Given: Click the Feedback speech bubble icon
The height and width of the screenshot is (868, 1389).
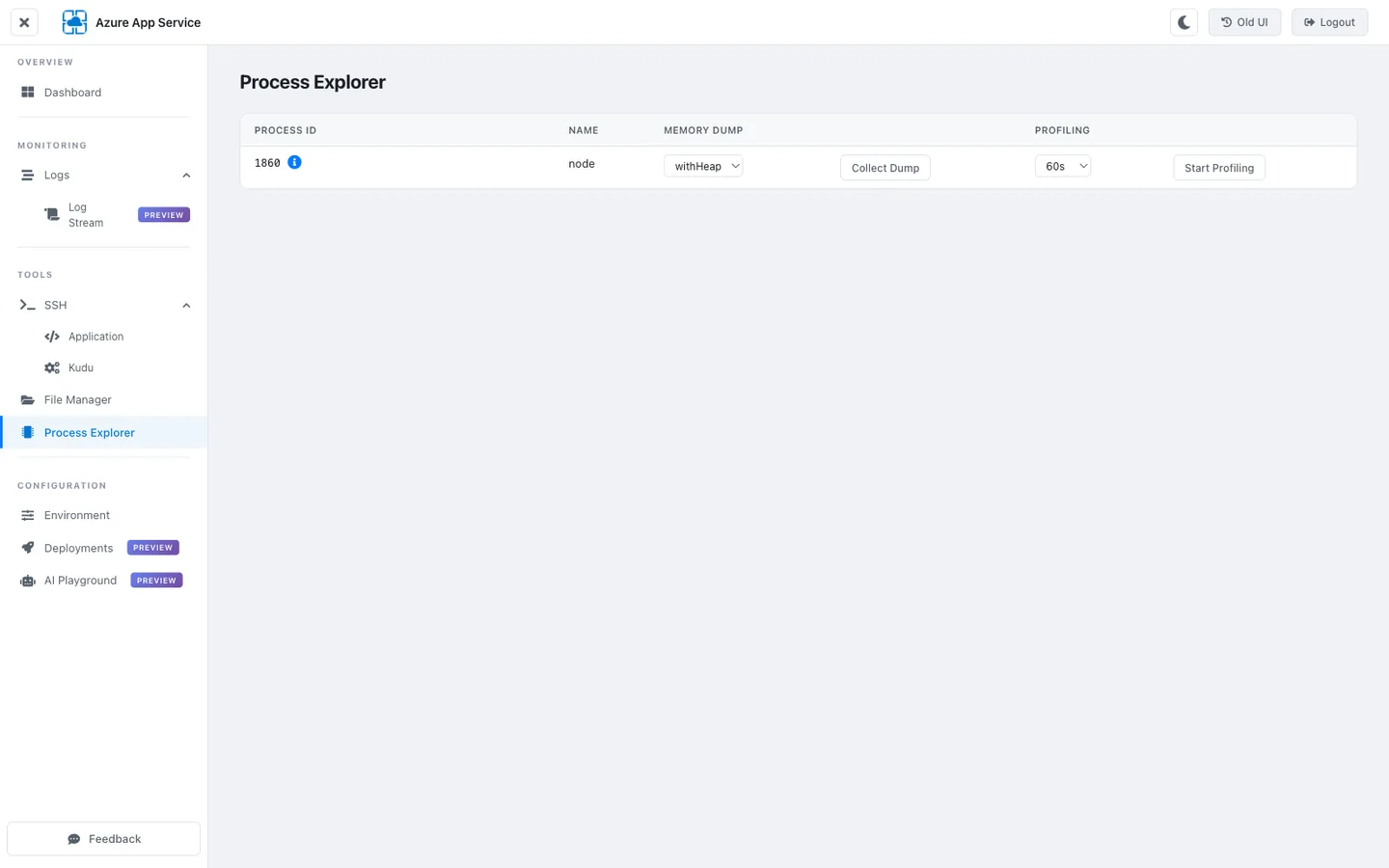Looking at the screenshot, I should pyautogui.click(x=74, y=839).
